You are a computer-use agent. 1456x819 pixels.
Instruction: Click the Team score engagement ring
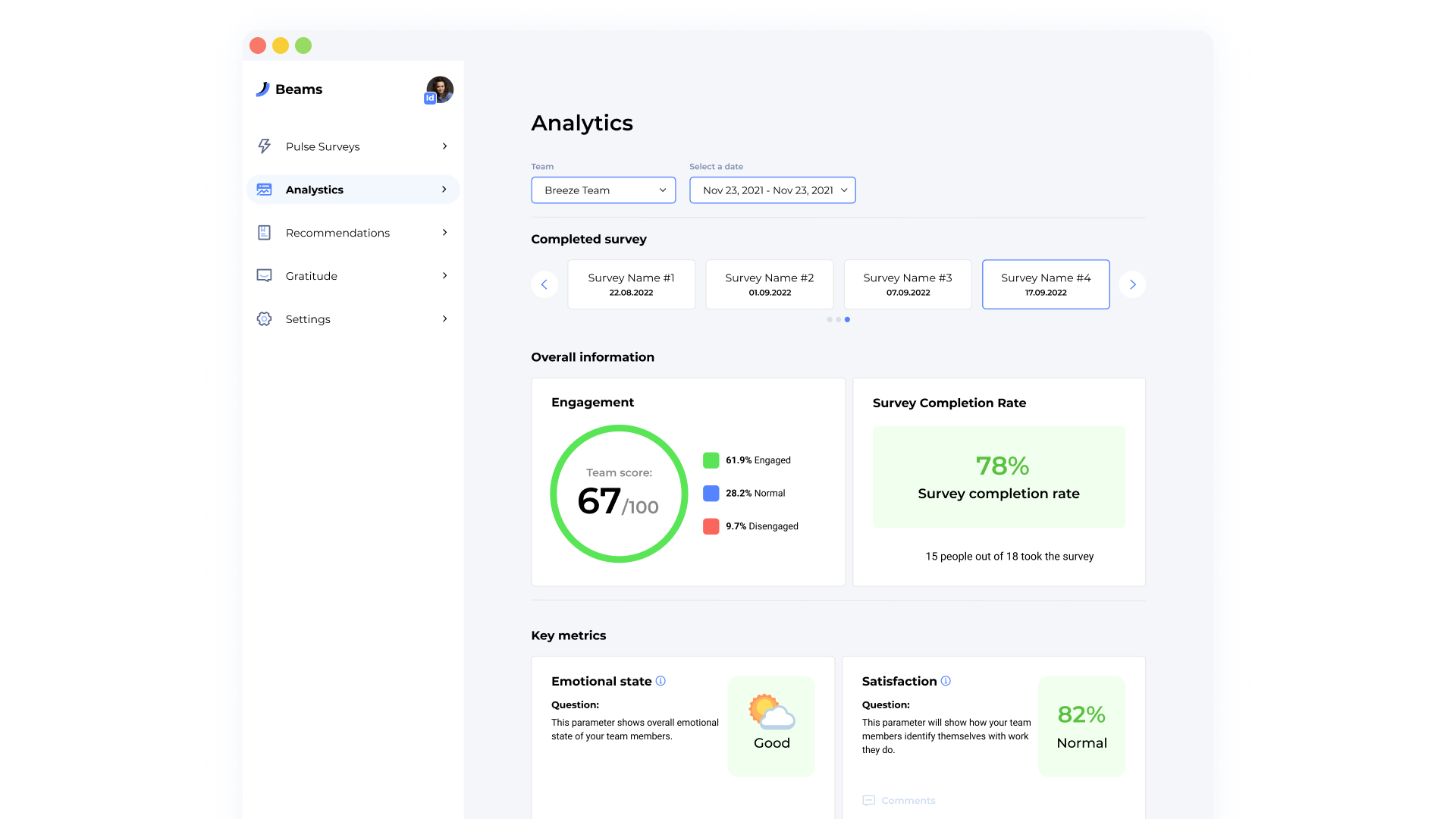point(619,494)
